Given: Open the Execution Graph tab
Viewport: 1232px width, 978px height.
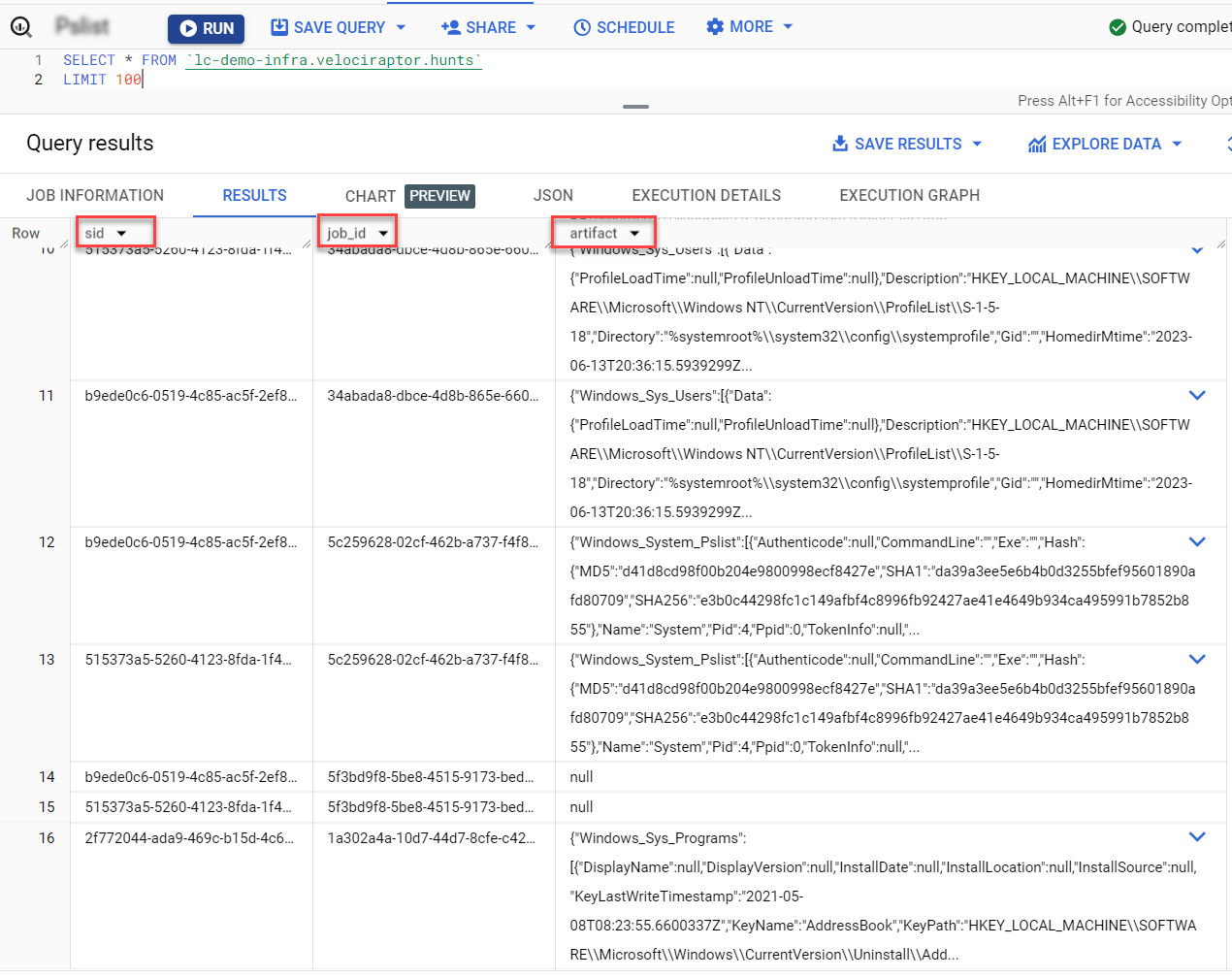Looking at the screenshot, I should (x=909, y=195).
